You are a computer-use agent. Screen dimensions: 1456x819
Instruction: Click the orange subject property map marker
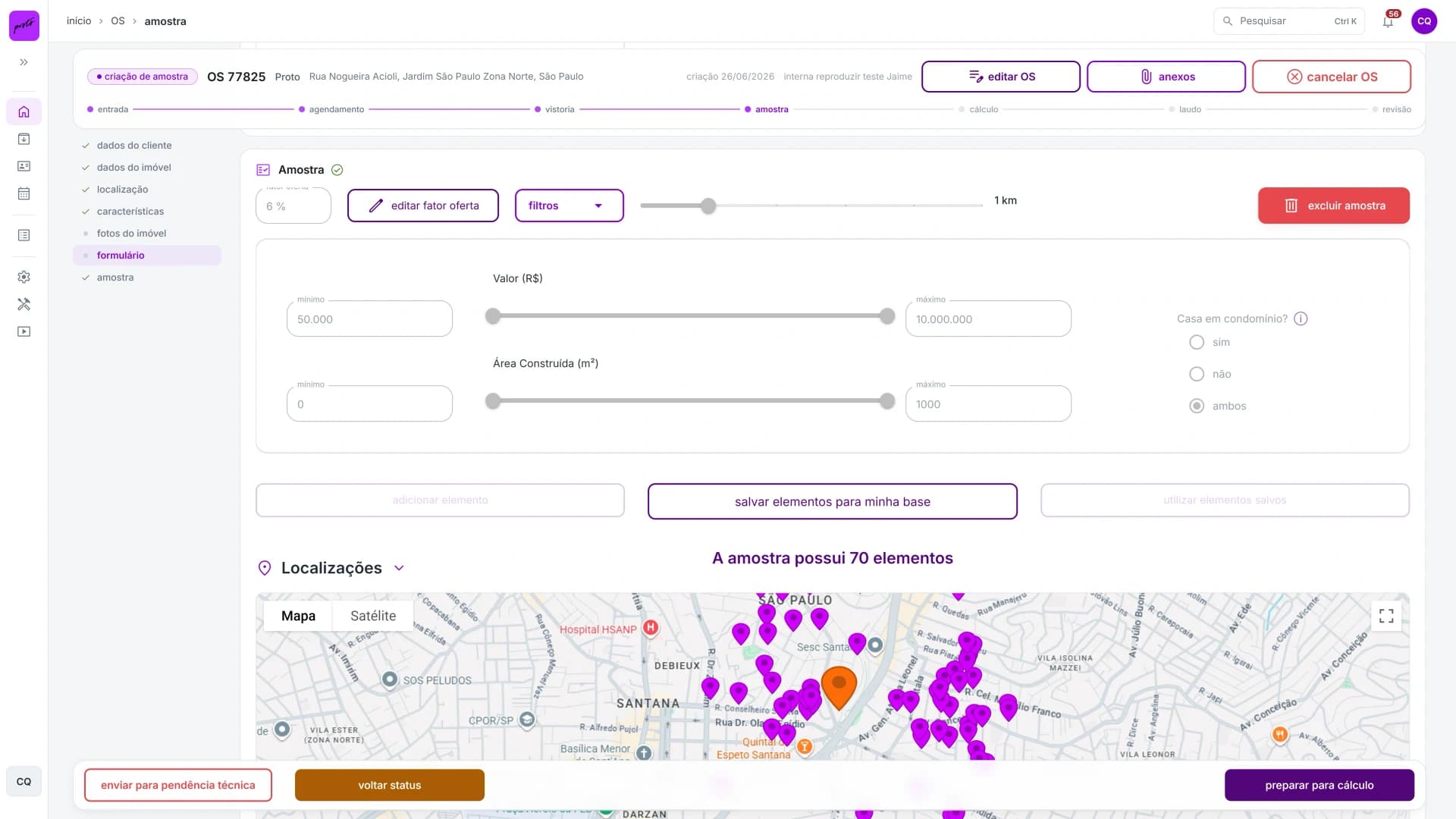[x=839, y=686]
